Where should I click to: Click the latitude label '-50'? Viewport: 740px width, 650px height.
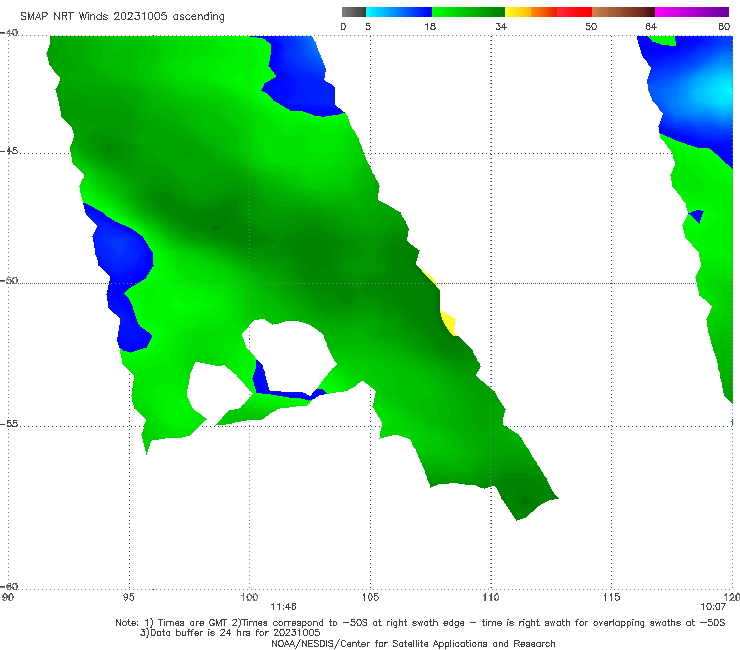pos(9,280)
